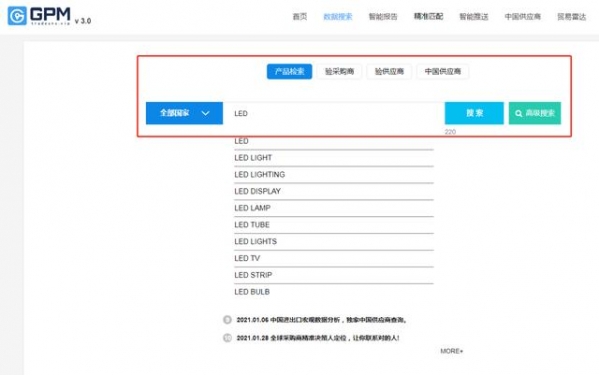Click the magnifier icon in 高级搜索 button
Viewport: 599px width, 375px height.
[518, 113]
